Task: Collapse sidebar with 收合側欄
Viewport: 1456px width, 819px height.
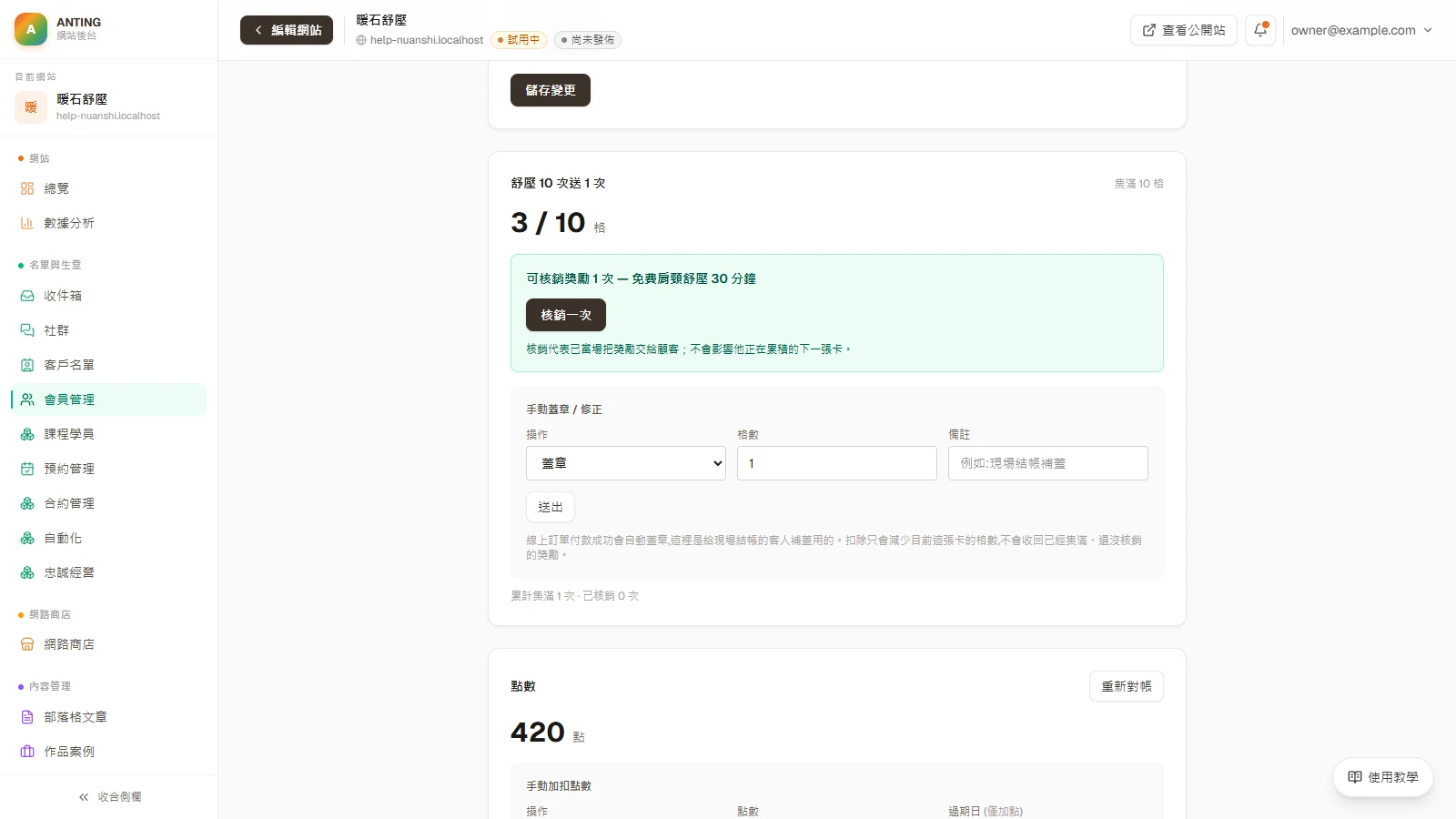Action: [x=109, y=797]
